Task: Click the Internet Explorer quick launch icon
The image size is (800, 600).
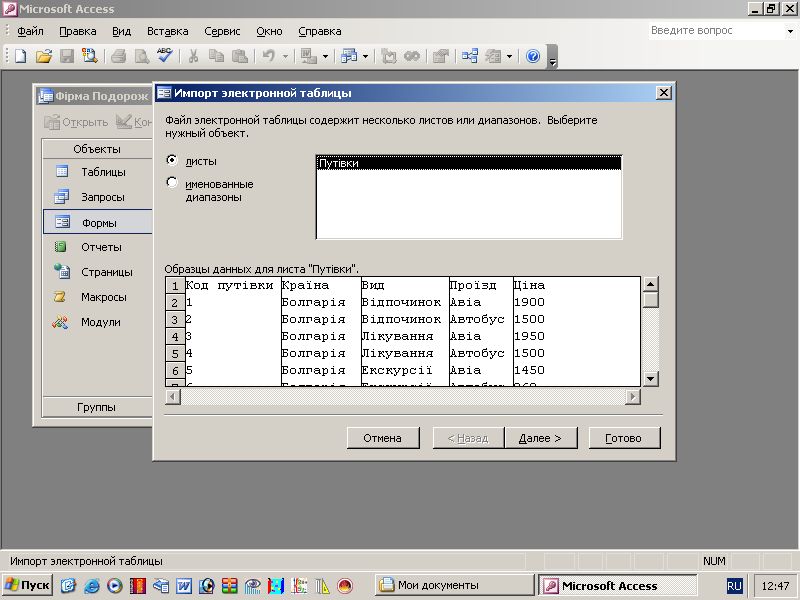Action: pos(91,586)
